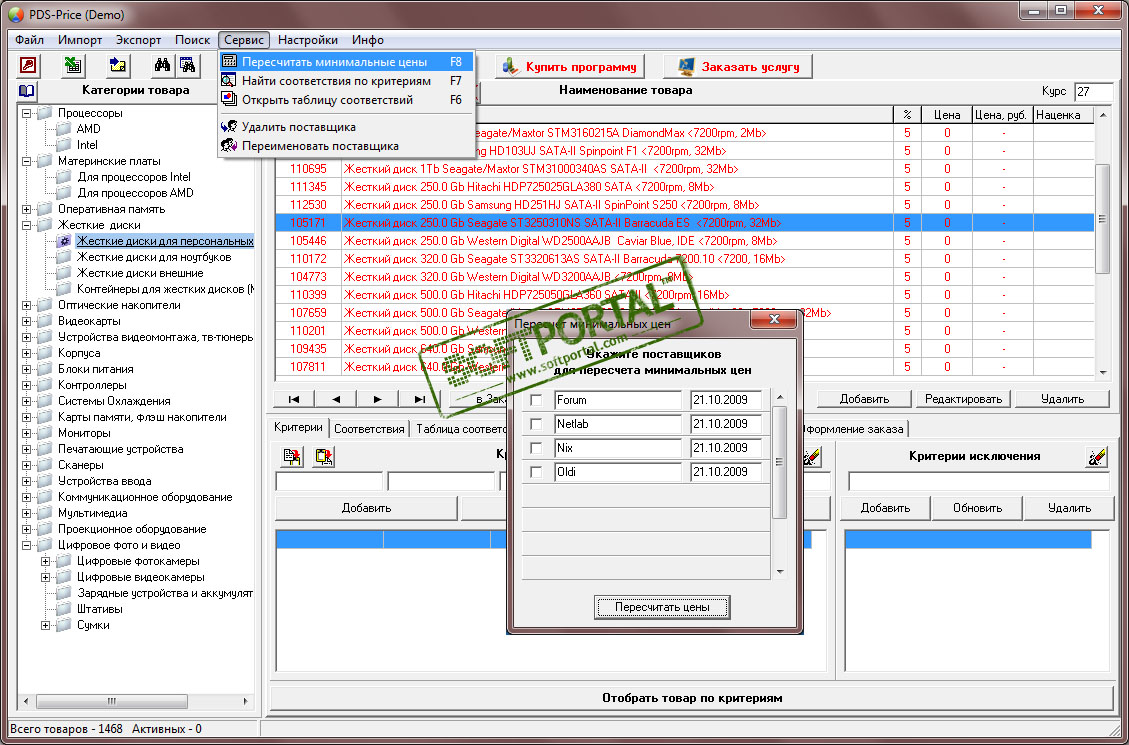The height and width of the screenshot is (745, 1129).
Task: Close the Пересчет минимальных цен dialog
Action: pyautogui.click(x=774, y=319)
